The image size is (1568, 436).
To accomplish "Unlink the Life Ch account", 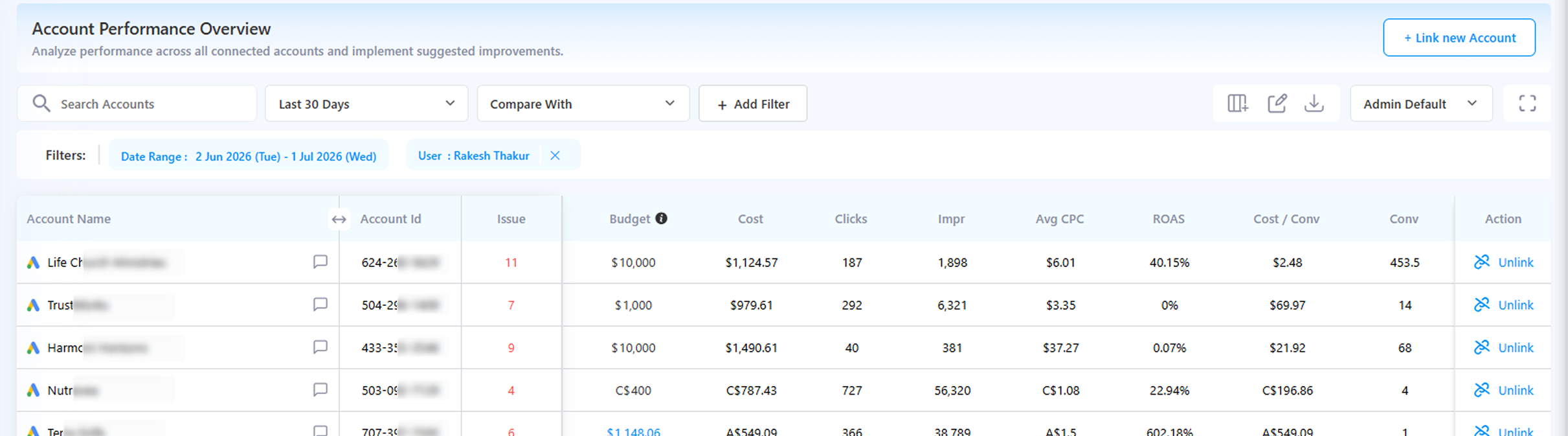I will (1516, 262).
